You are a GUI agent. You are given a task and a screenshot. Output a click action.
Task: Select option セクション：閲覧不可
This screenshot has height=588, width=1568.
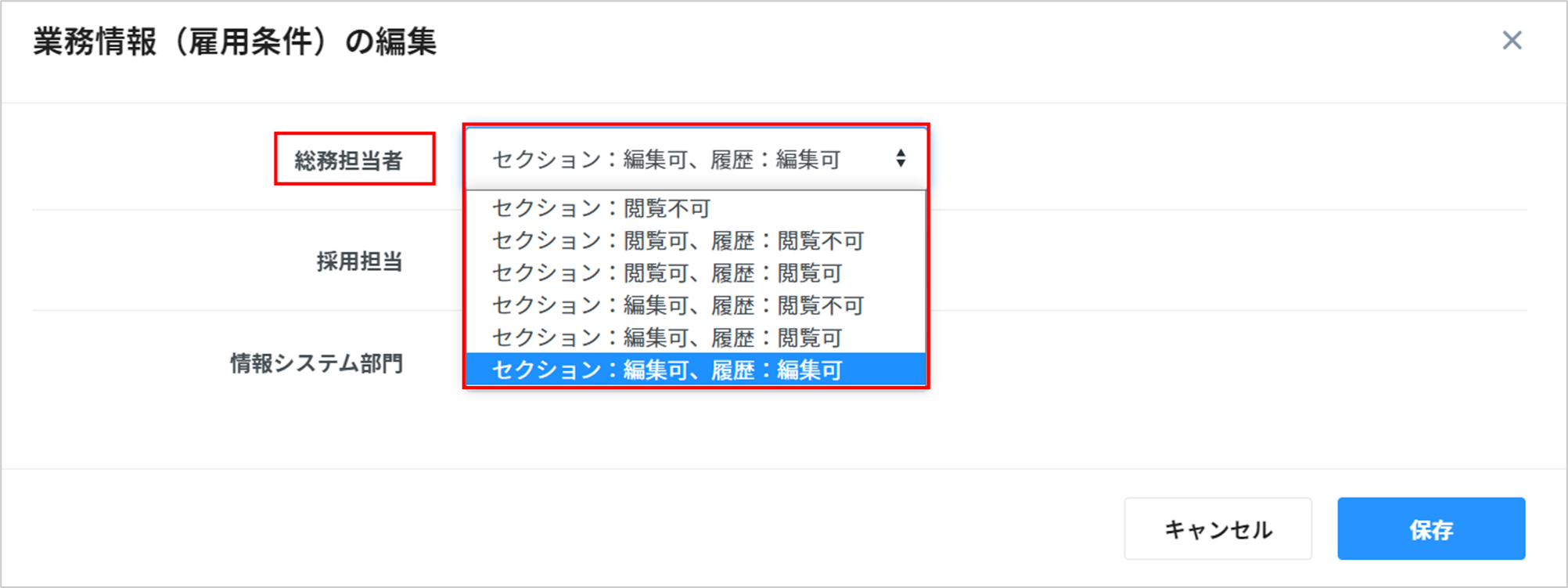(x=601, y=208)
